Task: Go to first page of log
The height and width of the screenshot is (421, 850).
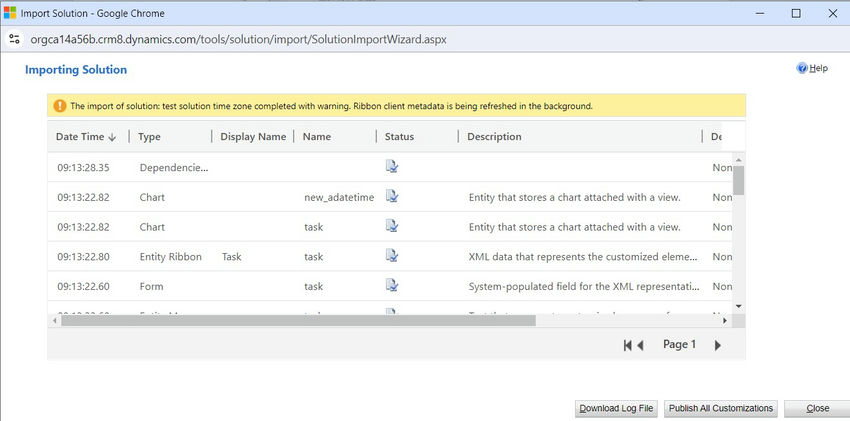Action: click(x=627, y=345)
